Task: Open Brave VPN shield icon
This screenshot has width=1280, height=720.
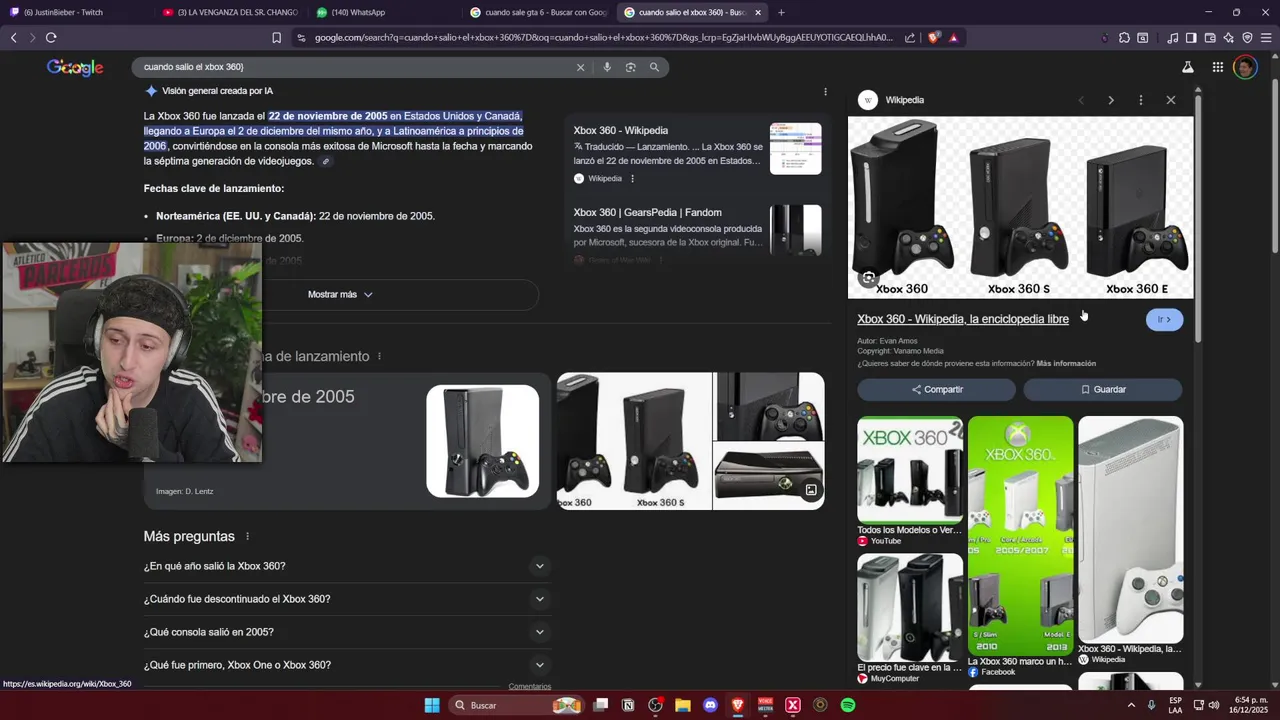Action: coord(1248,38)
